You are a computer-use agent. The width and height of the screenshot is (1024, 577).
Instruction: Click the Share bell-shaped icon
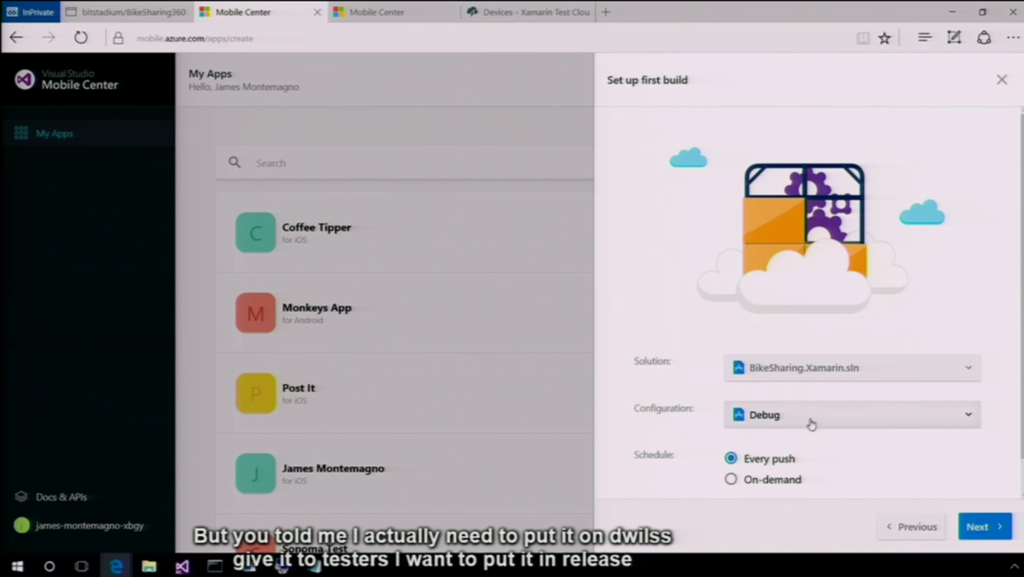984,38
